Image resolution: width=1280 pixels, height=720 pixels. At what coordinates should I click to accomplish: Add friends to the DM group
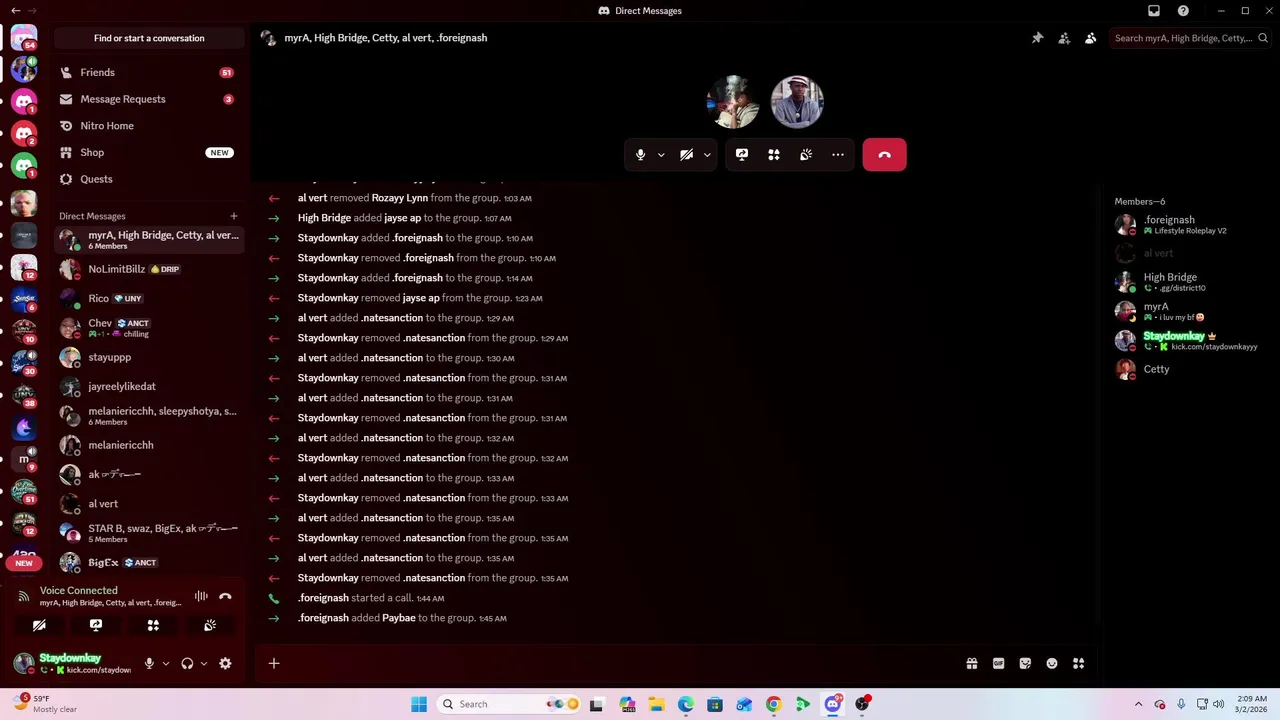[x=1064, y=38]
